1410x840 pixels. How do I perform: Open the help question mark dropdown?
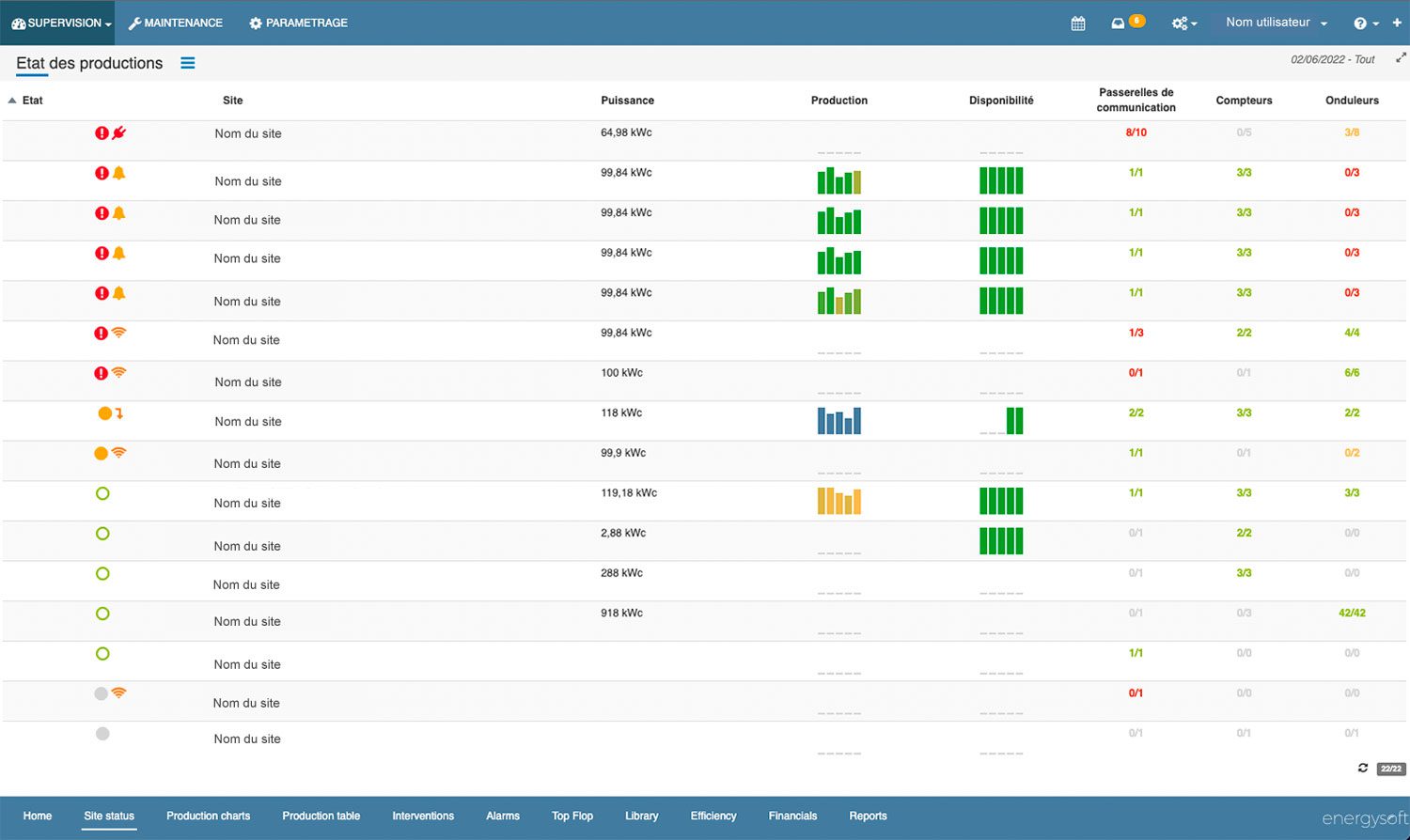[1365, 23]
